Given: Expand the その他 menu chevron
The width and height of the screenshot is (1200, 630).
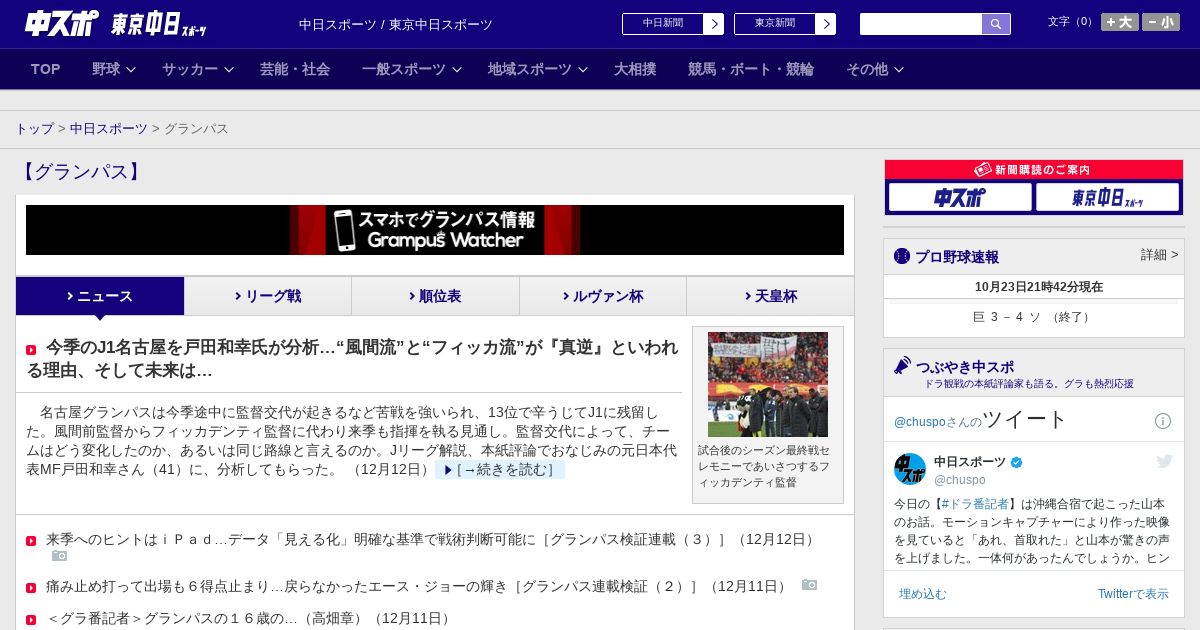Looking at the screenshot, I should coord(898,70).
